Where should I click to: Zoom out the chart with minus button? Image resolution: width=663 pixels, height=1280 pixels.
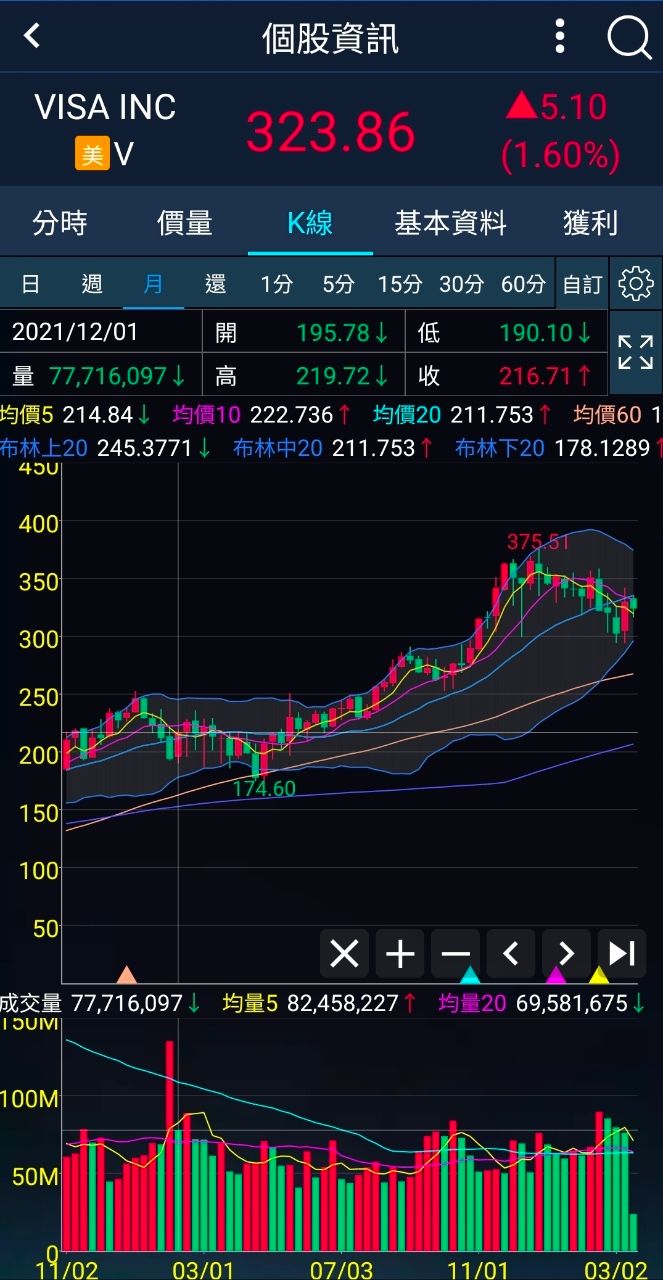[456, 953]
